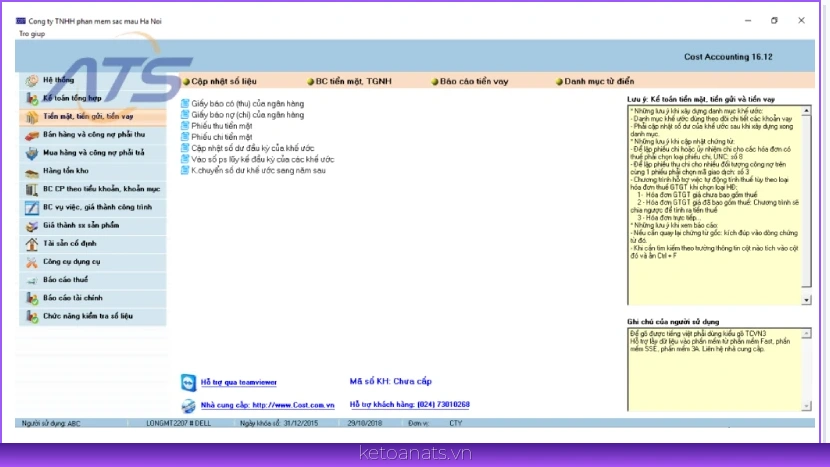Viewport: 830px width, 467px height.
Task: Select Công cụ dụng cụ module
Action: pos(93,262)
